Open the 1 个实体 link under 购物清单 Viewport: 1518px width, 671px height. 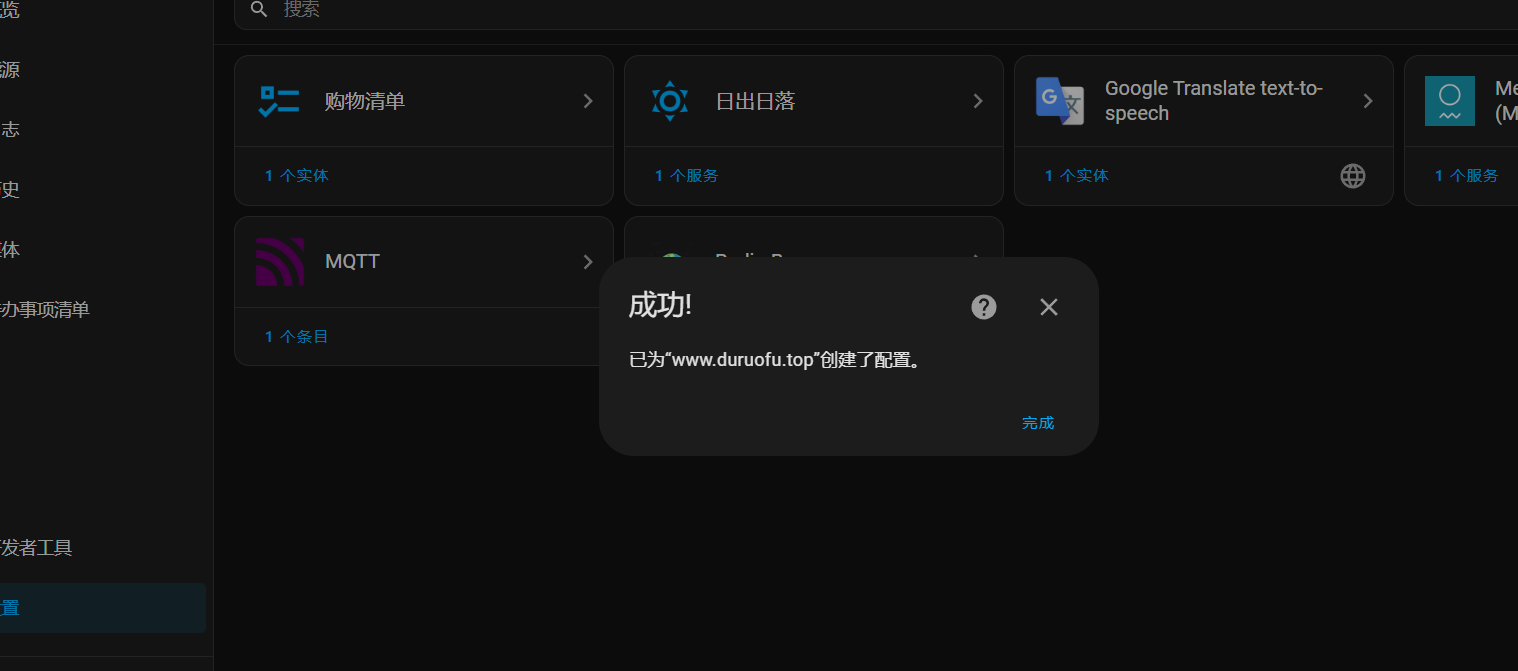click(x=297, y=176)
